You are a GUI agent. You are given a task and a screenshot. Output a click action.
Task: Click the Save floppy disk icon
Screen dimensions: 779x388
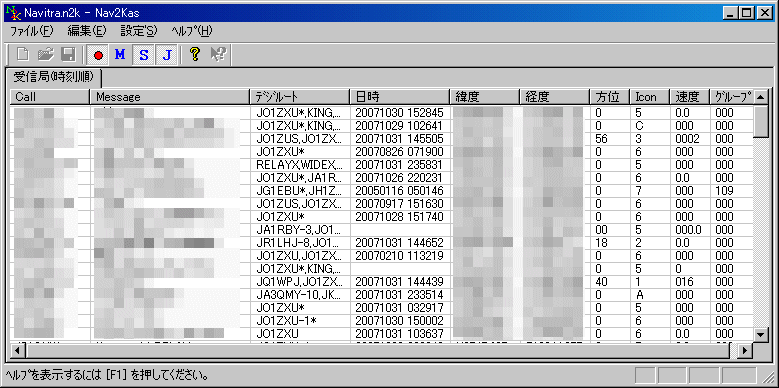(x=68, y=55)
